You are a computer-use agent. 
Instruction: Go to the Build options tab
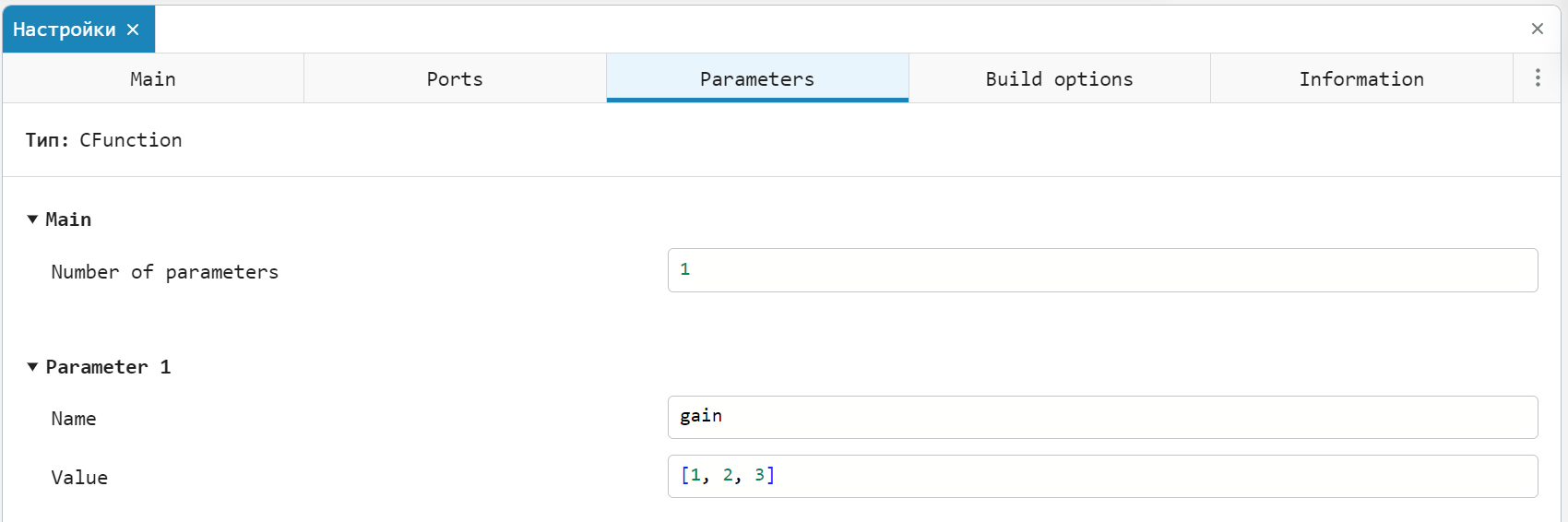1059,78
